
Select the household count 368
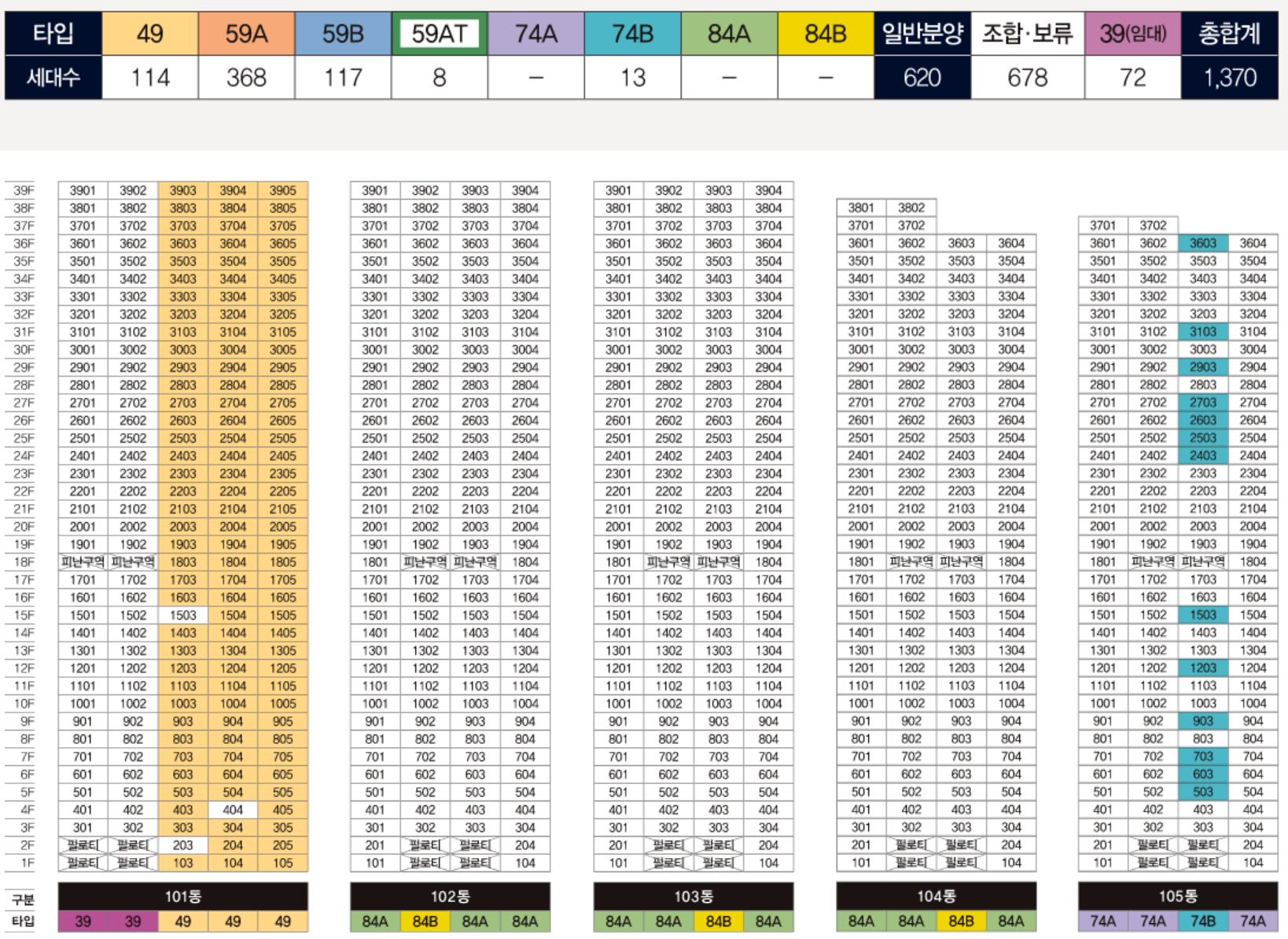pyautogui.click(x=246, y=77)
